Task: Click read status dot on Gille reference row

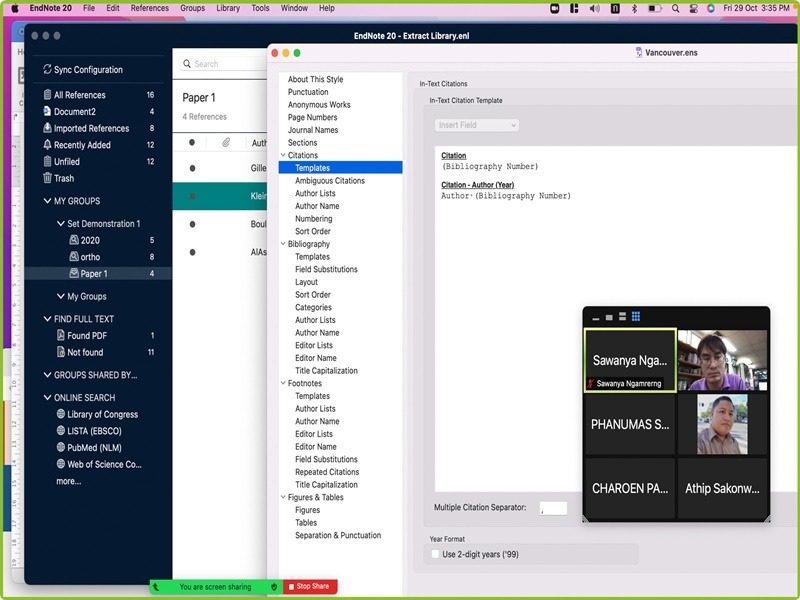Action: tap(192, 169)
